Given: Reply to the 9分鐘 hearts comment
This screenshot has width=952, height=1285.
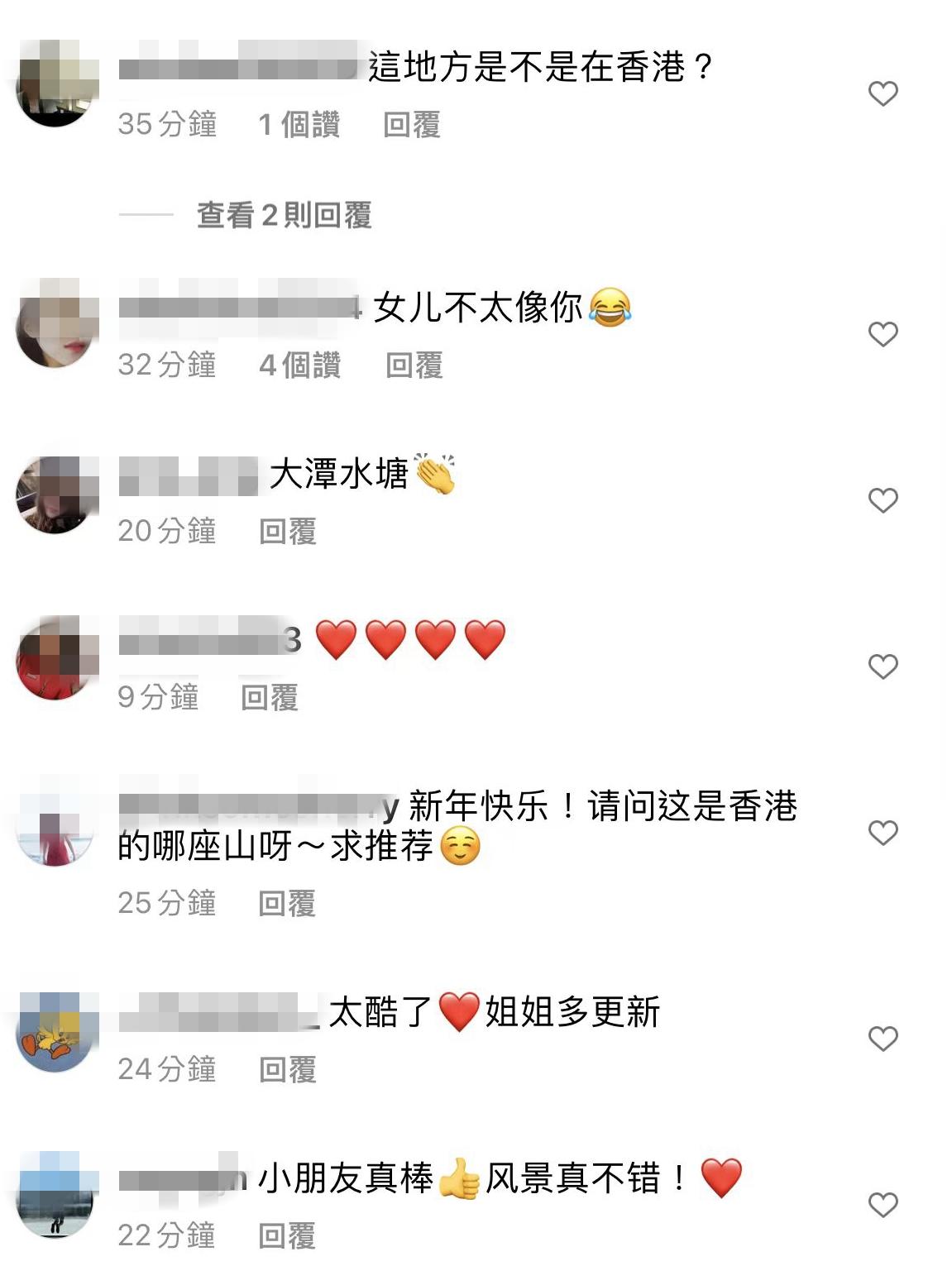Looking at the screenshot, I should (x=269, y=697).
